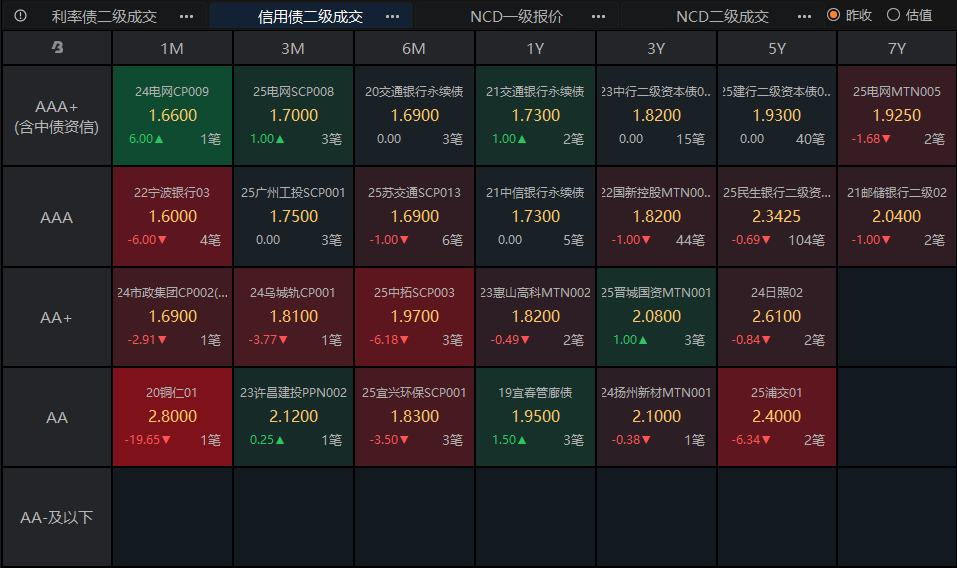The width and height of the screenshot is (957, 568).
Task: Click the logo icon in the header corner
Action: [57, 47]
